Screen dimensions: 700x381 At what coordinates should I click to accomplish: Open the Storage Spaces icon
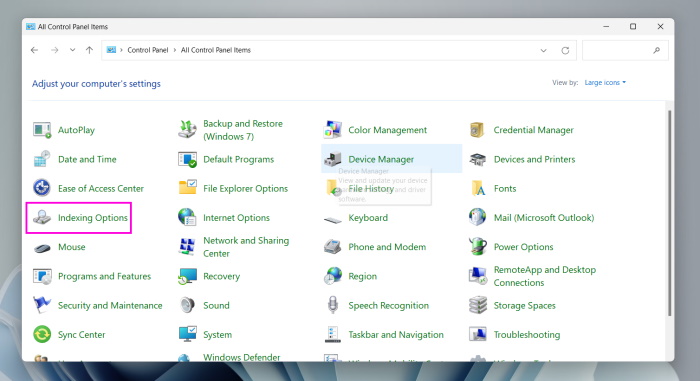pos(478,305)
